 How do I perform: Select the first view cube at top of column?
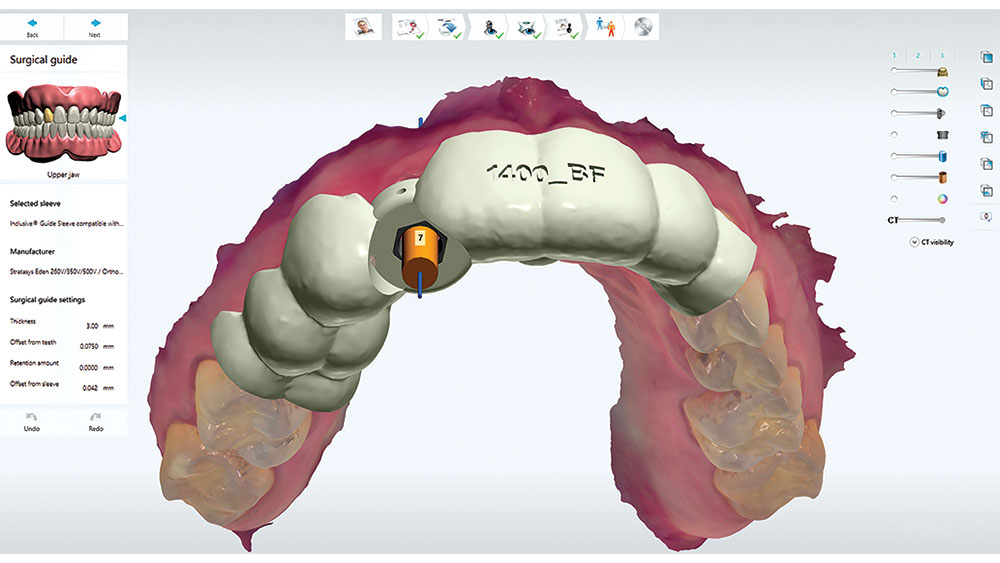tap(986, 57)
